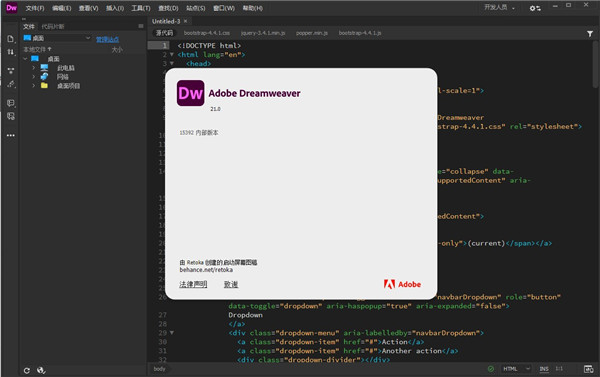Select the 网络 network item
600x377 pixels.
62,77
